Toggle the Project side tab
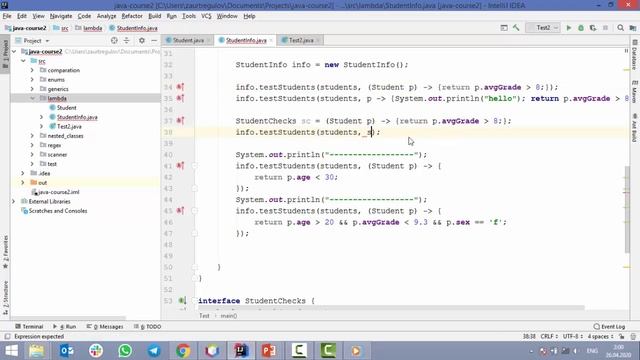Viewport: 640px width, 360px height. (x=5, y=53)
